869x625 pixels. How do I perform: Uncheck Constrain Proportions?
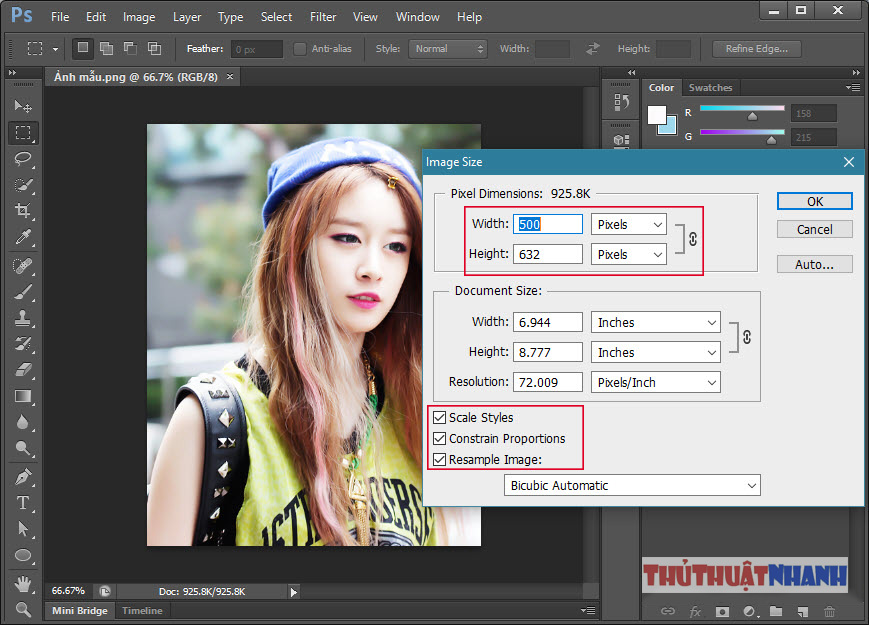coord(439,438)
